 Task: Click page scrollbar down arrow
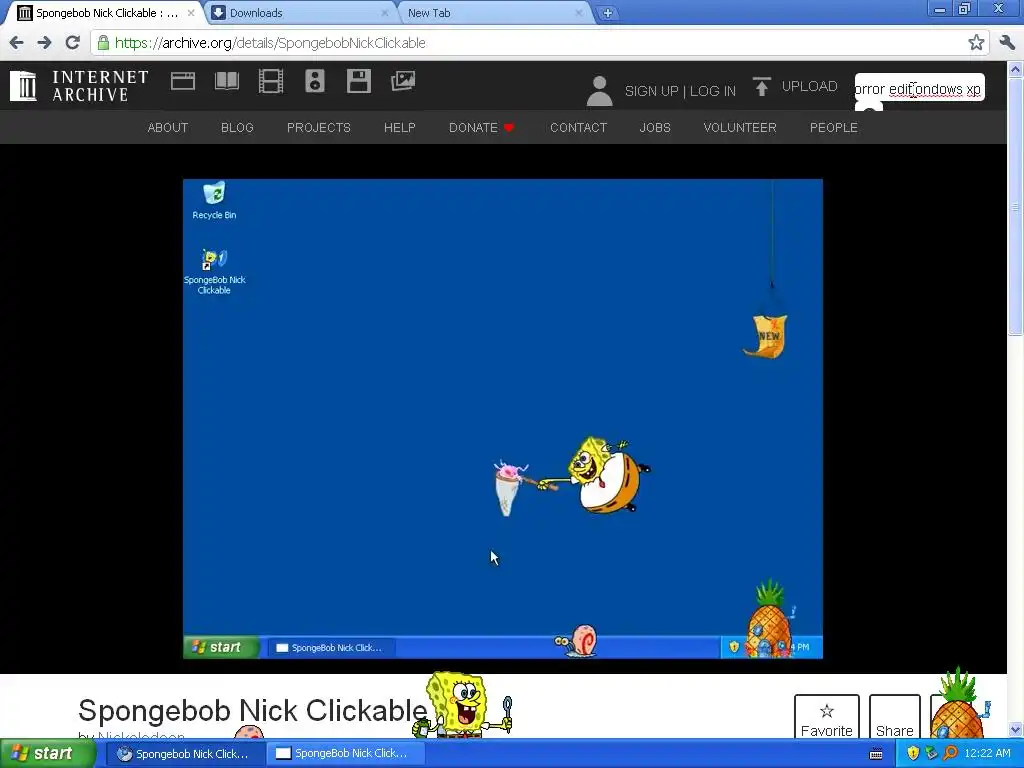(x=1015, y=730)
